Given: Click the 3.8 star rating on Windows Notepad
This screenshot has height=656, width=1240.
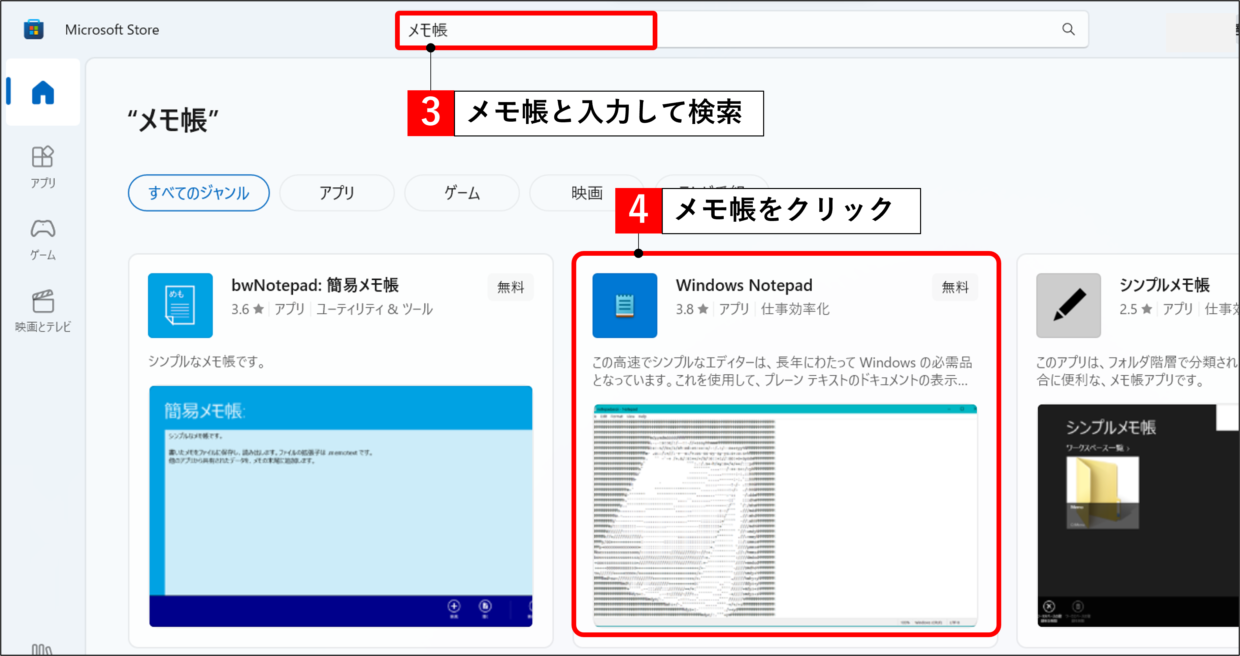Looking at the screenshot, I should (x=692, y=310).
